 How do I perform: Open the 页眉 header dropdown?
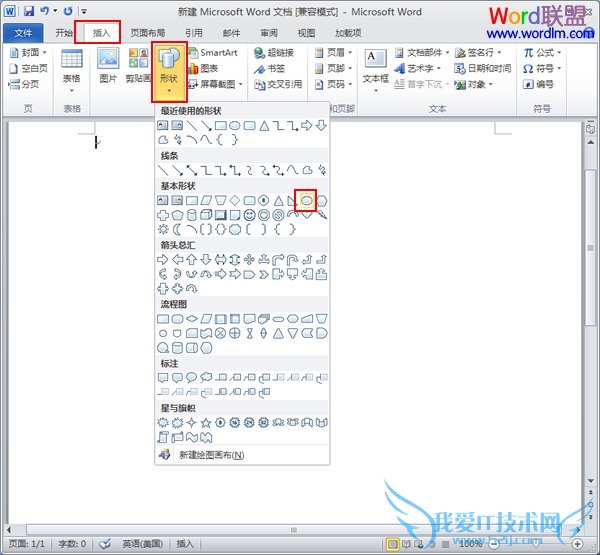(333, 52)
